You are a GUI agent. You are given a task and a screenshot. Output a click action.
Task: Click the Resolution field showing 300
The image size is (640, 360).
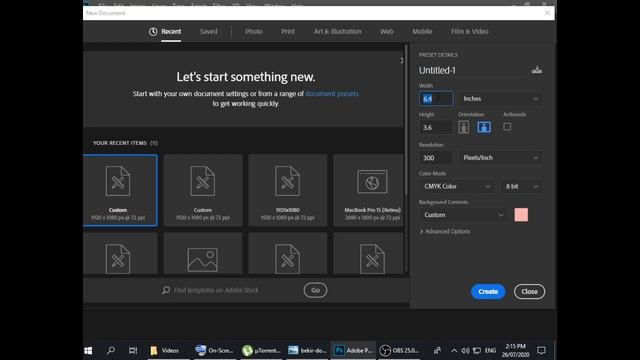click(436, 158)
